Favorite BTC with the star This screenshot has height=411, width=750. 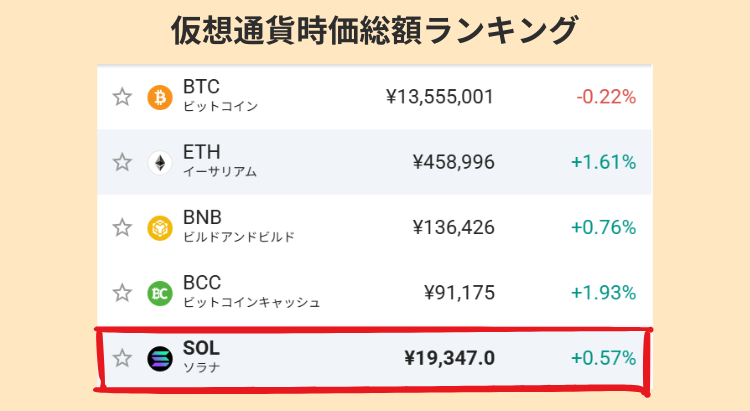pyautogui.click(x=122, y=97)
